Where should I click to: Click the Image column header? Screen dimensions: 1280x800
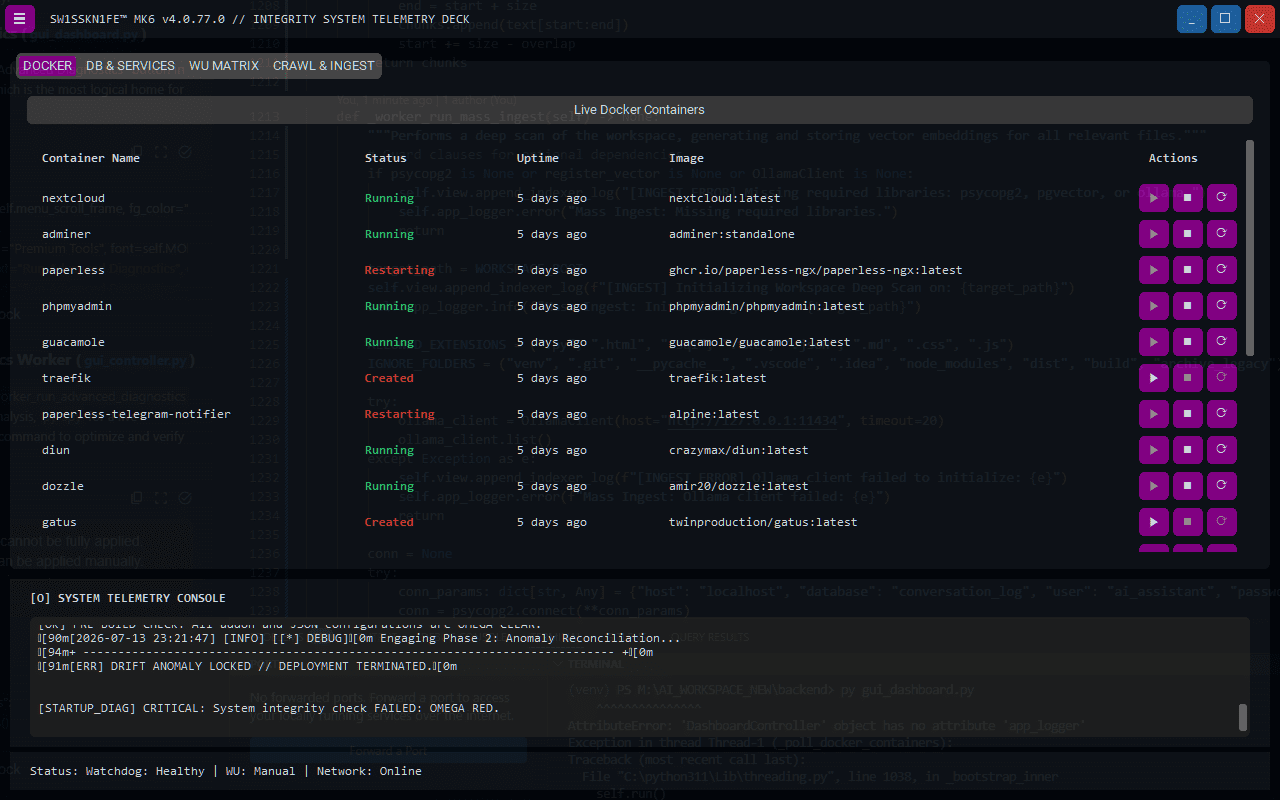click(x=686, y=158)
